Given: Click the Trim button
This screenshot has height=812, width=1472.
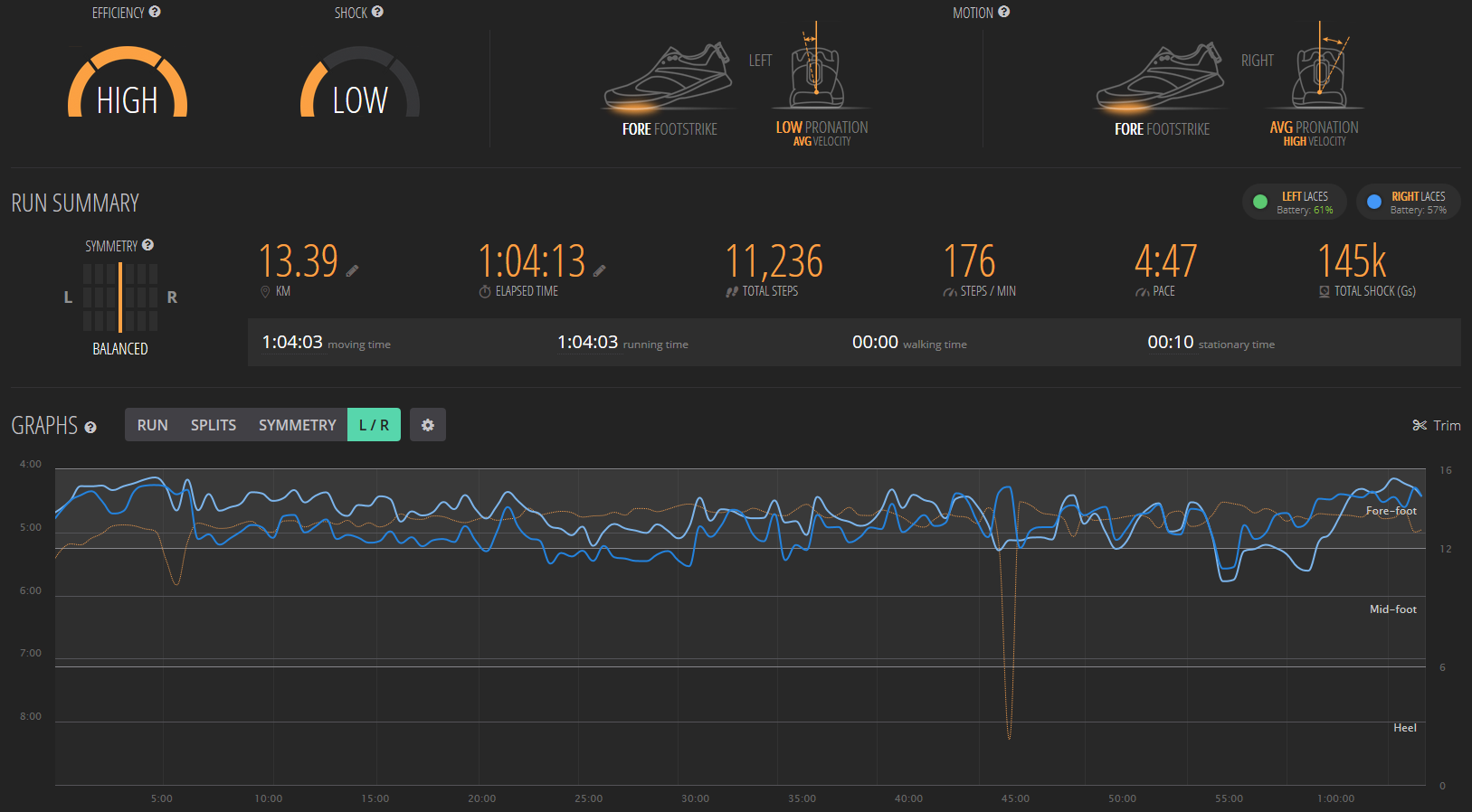Looking at the screenshot, I should 1436,425.
